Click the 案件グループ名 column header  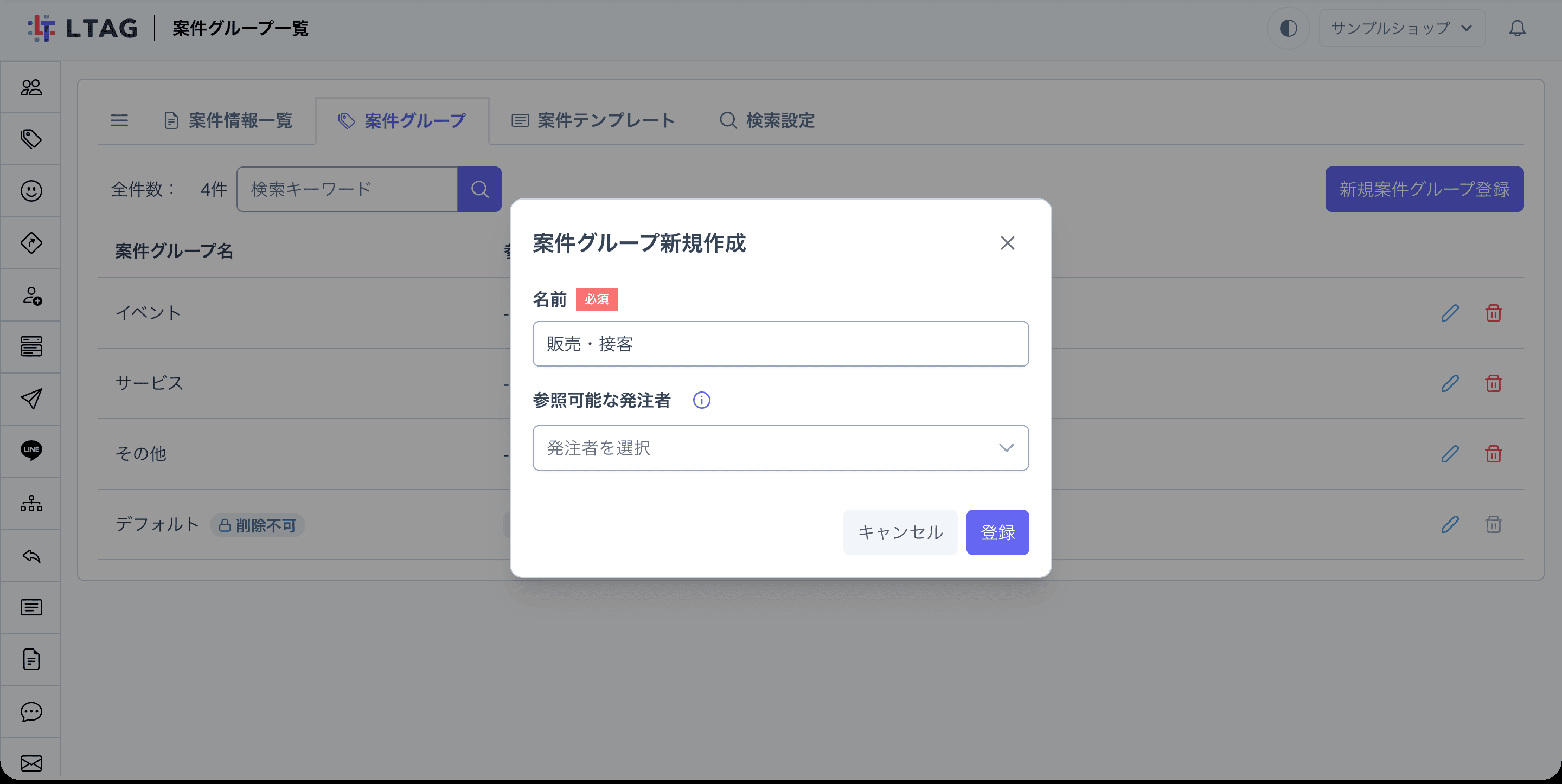point(174,251)
